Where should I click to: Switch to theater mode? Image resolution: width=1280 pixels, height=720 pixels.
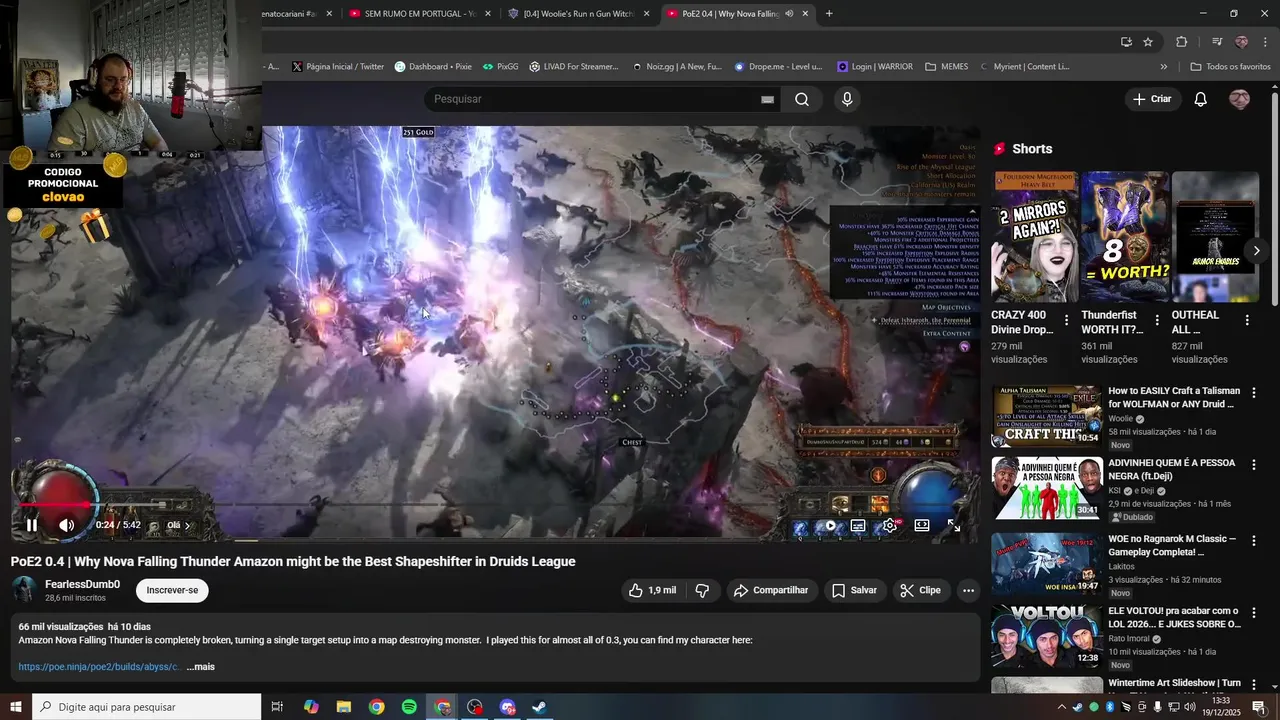click(x=922, y=525)
